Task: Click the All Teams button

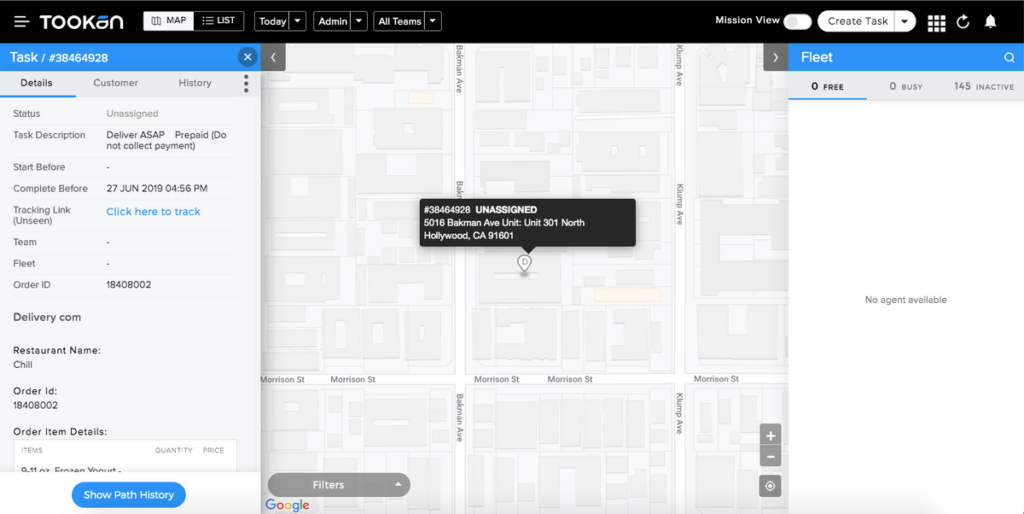Action: click(400, 22)
